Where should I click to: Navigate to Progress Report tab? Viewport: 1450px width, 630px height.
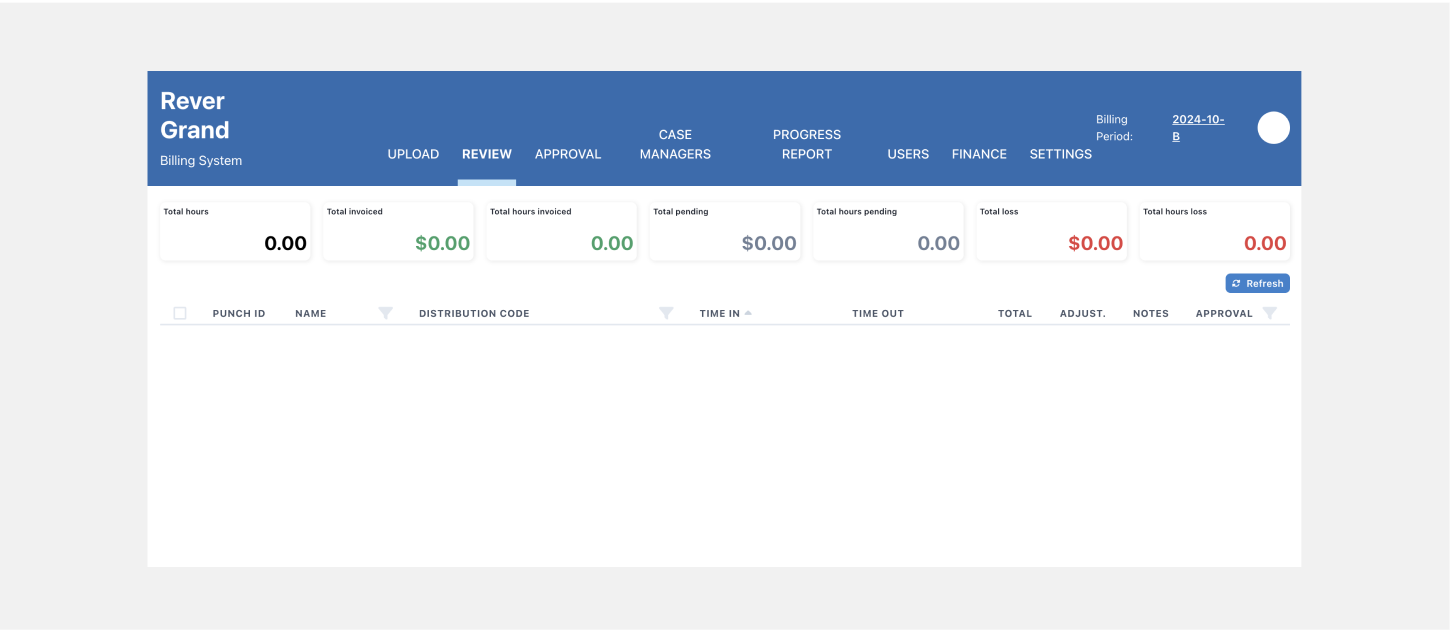click(807, 144)
